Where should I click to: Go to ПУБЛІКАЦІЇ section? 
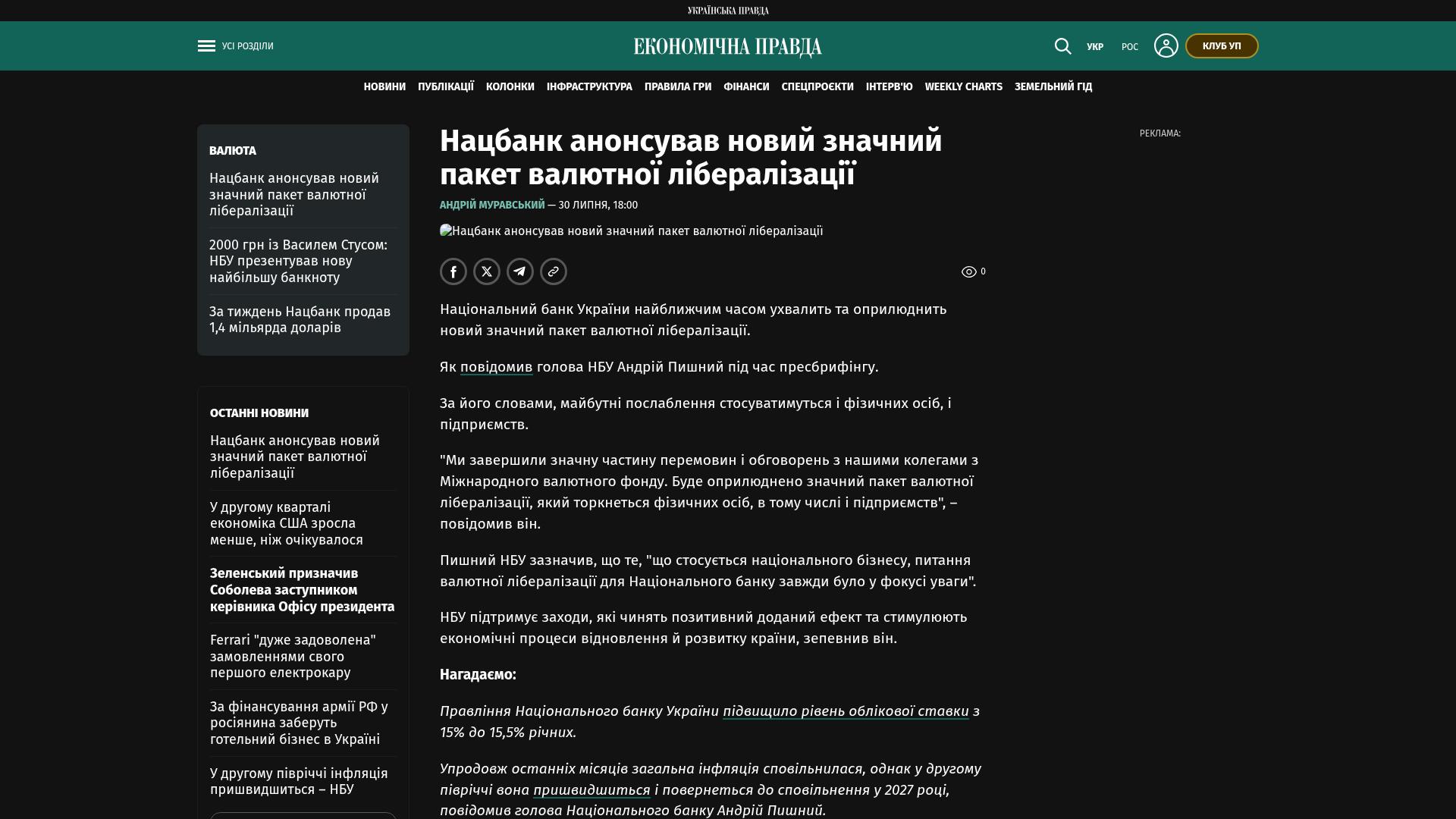point(446,87)
